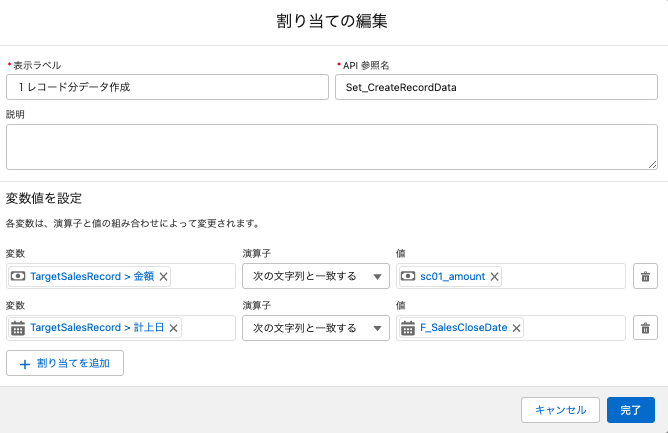668x433 pixels.
Task: Click 割り当てを追加 to add an assignment
Action: 65,363
